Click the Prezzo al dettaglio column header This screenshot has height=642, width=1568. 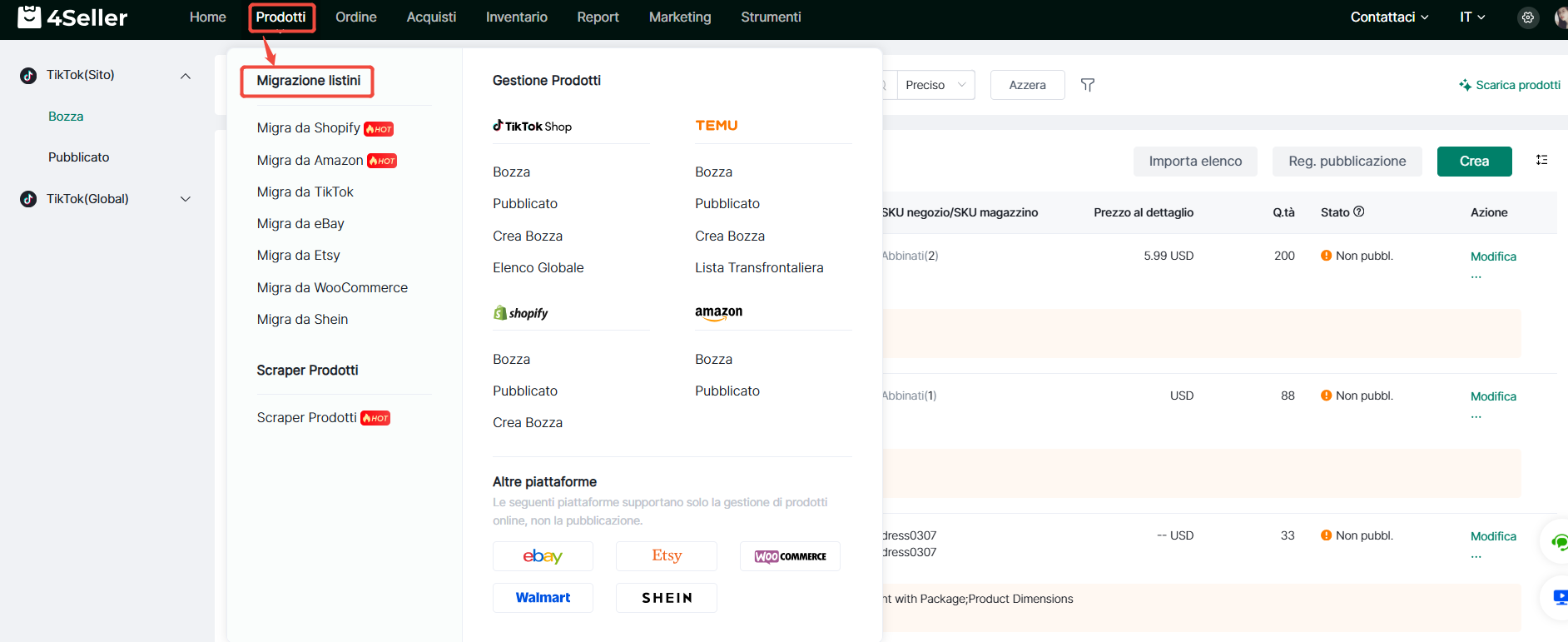point(1144,212)
